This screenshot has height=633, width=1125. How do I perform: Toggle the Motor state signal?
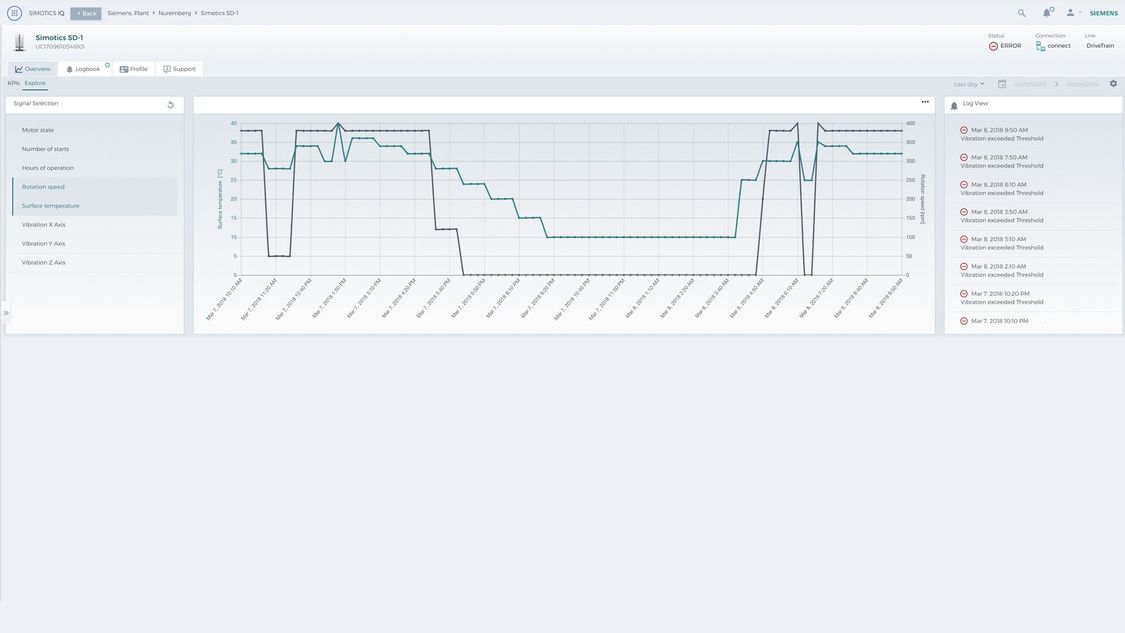[x=95, y=130]
